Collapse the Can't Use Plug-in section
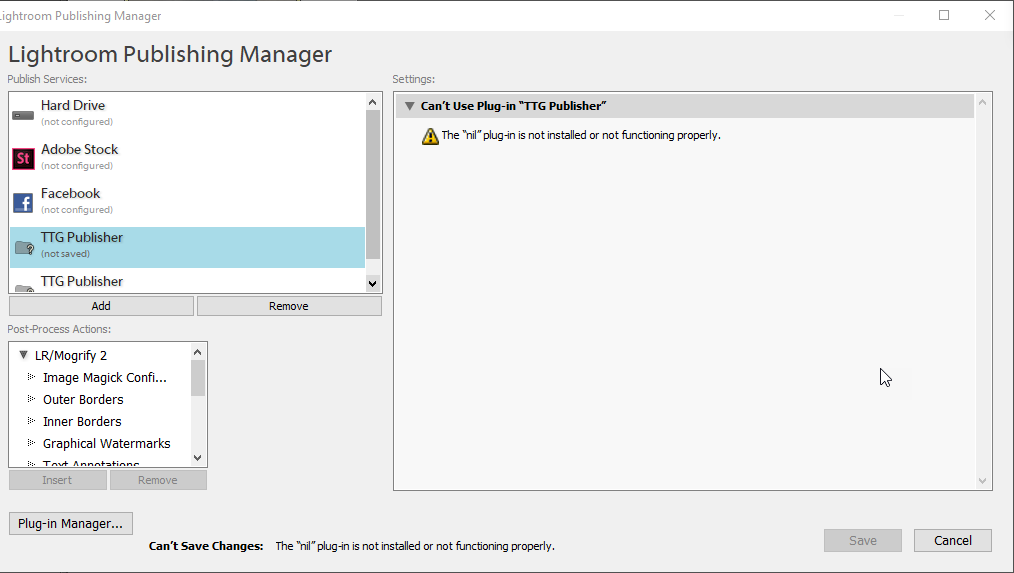This screenshot has width=1014, height=573. pos(409,106)
